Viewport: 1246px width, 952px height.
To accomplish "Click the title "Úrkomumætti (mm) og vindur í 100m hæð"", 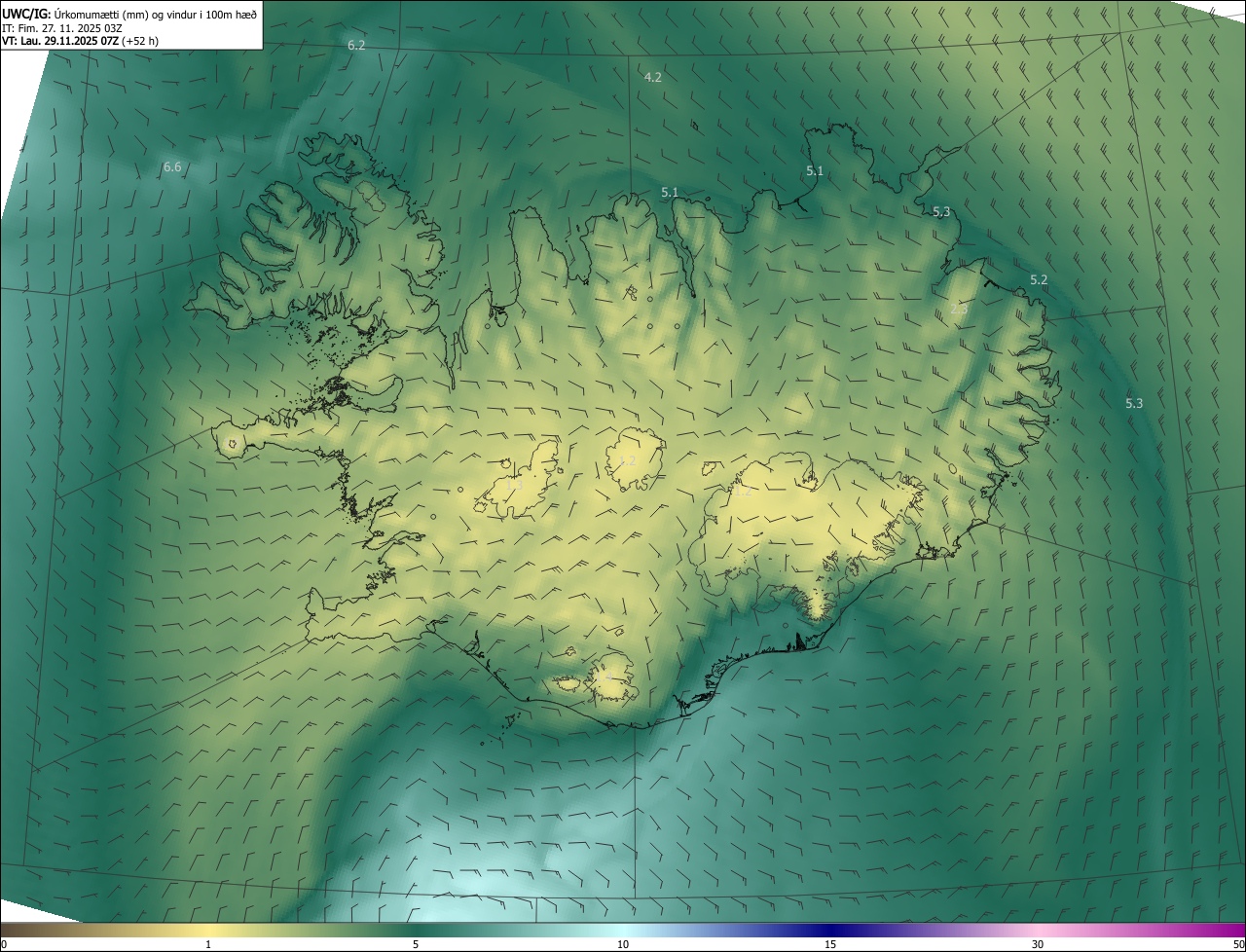I will (155, 14).
